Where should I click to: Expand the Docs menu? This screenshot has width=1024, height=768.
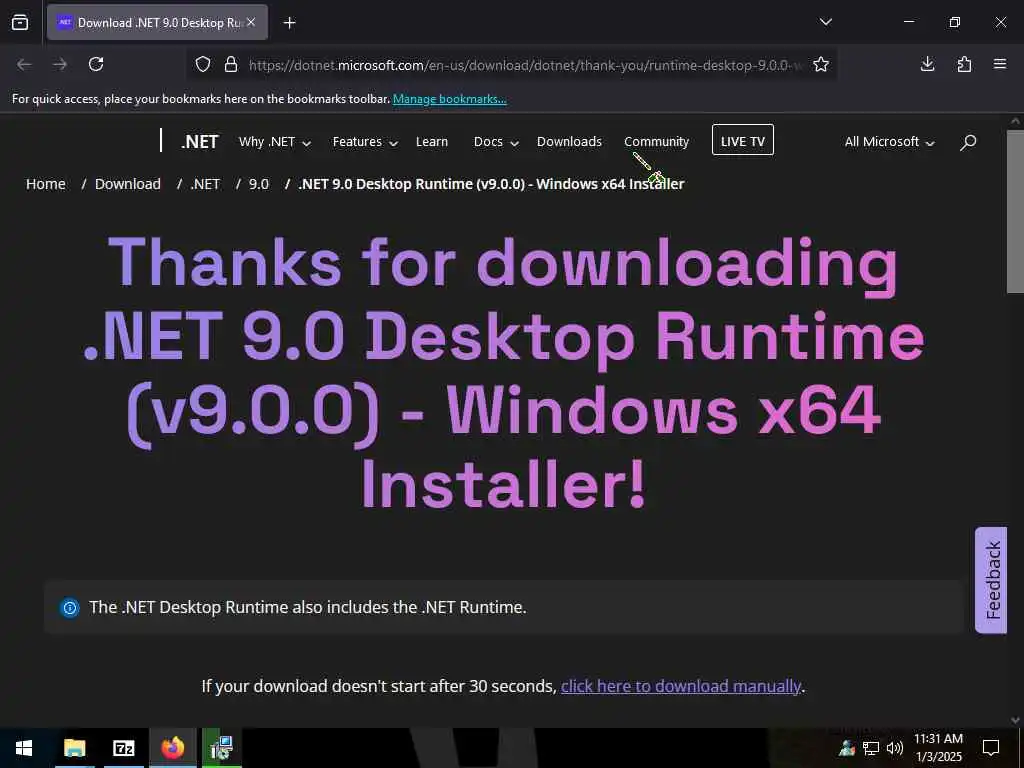point(496,142)
